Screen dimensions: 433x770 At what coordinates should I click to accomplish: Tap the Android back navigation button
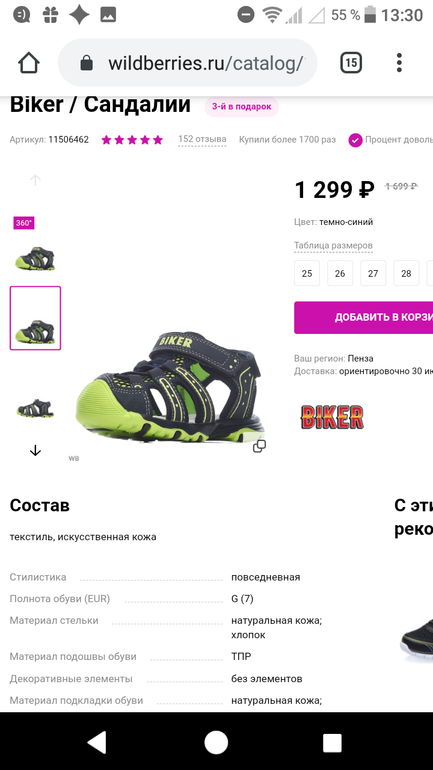(97, 742)
